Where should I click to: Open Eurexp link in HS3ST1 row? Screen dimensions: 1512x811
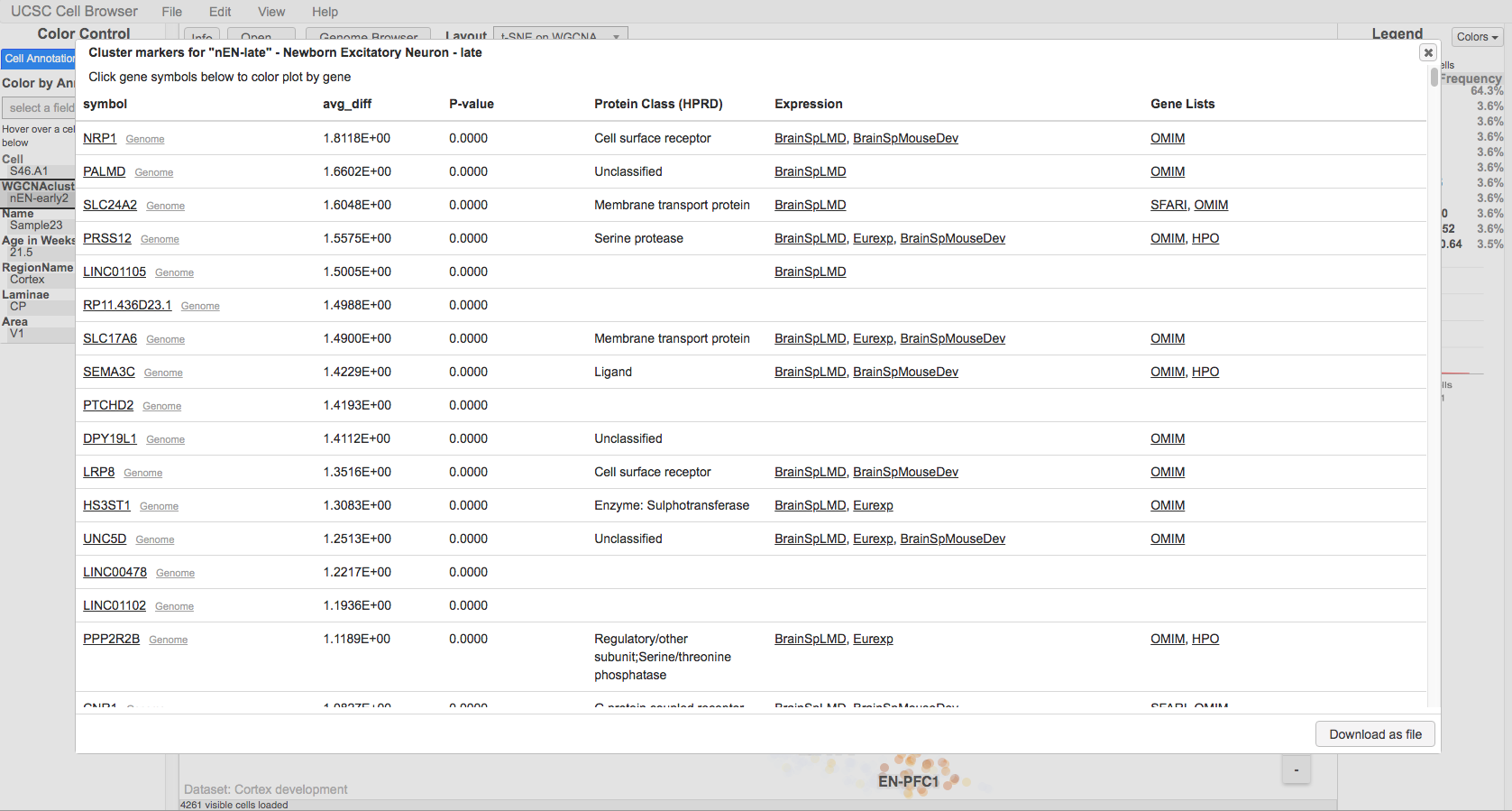(x=873, y=505)
